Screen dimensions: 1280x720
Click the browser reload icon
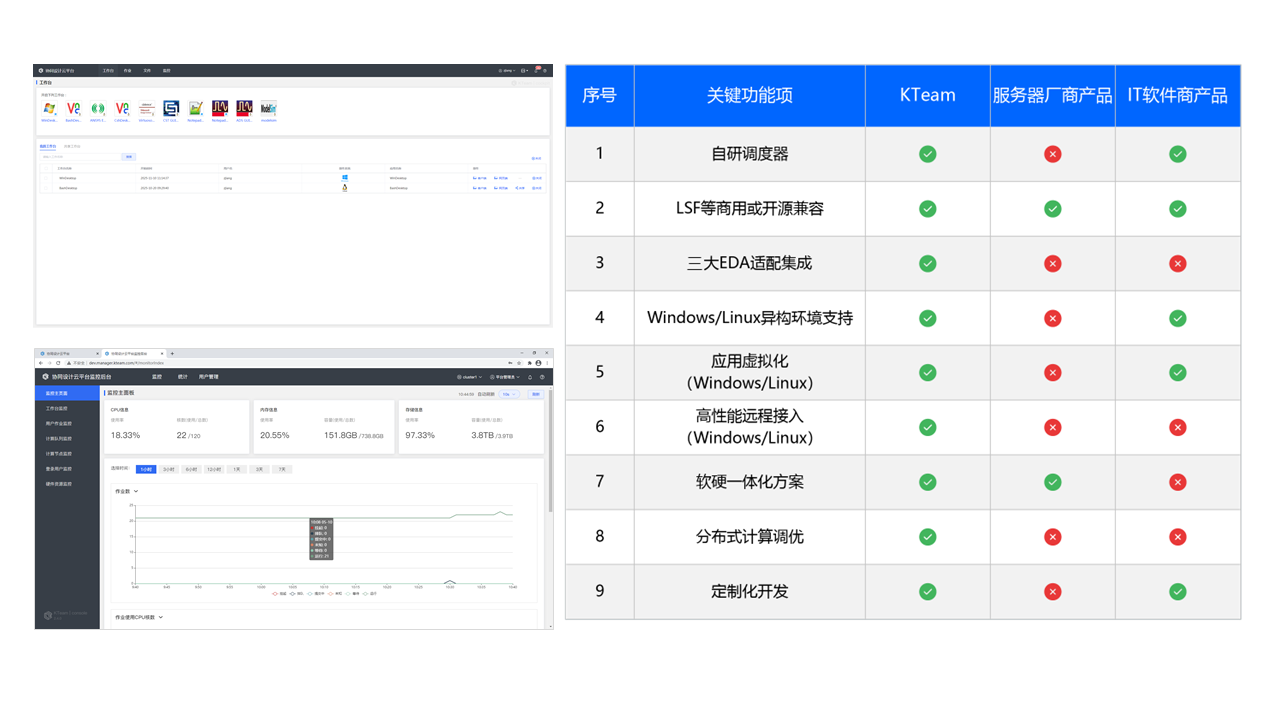coord(57,363)
